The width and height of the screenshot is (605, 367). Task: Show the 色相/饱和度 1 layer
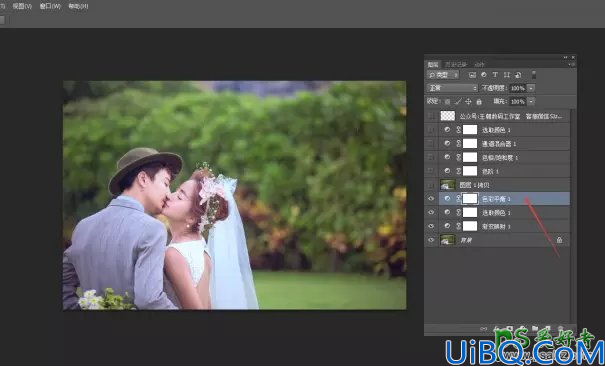pos(431,157)
